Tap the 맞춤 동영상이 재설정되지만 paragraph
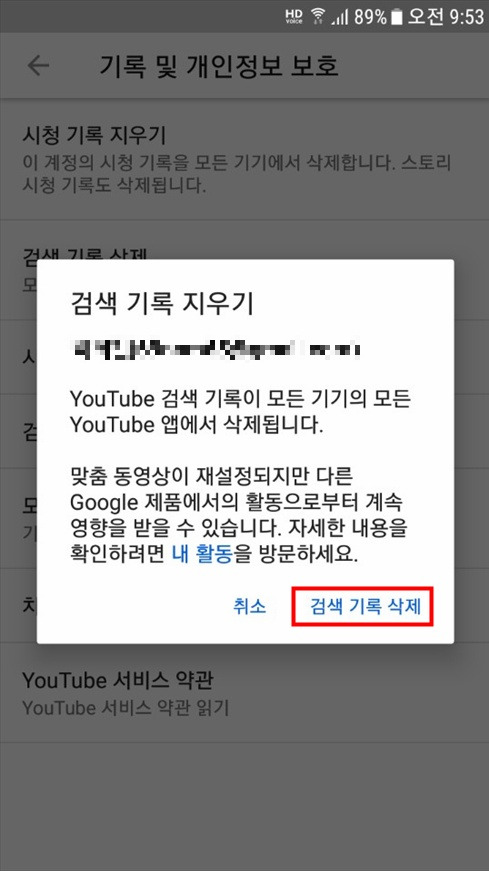 (239, 515)
